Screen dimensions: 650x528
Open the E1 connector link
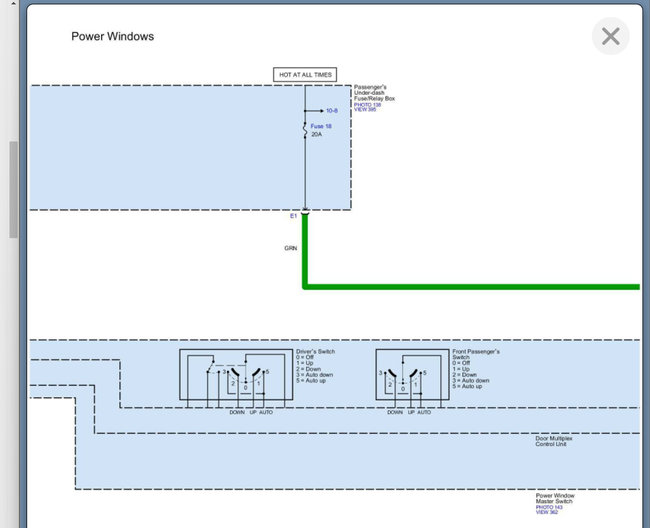click(293, 216)
